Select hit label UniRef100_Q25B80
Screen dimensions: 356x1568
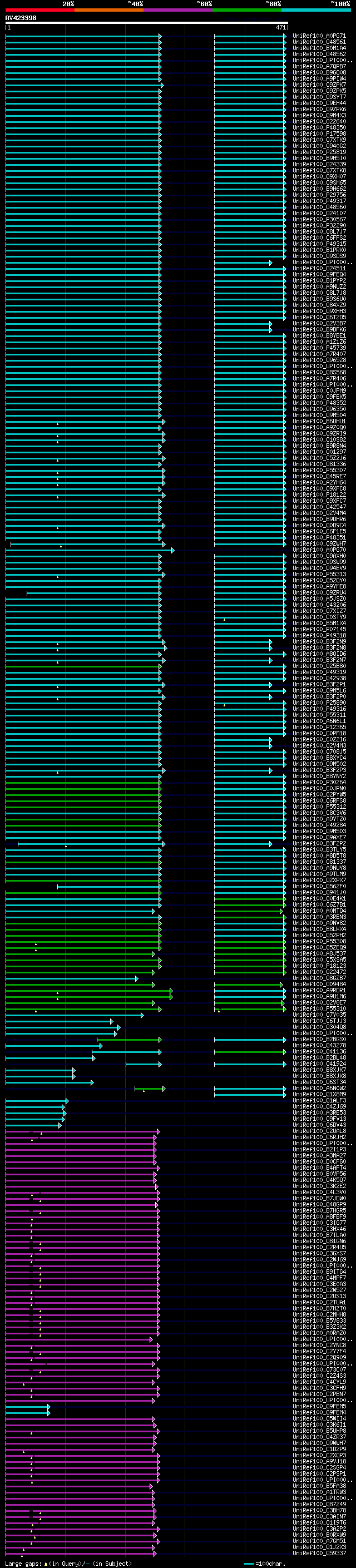coord(319,666)
